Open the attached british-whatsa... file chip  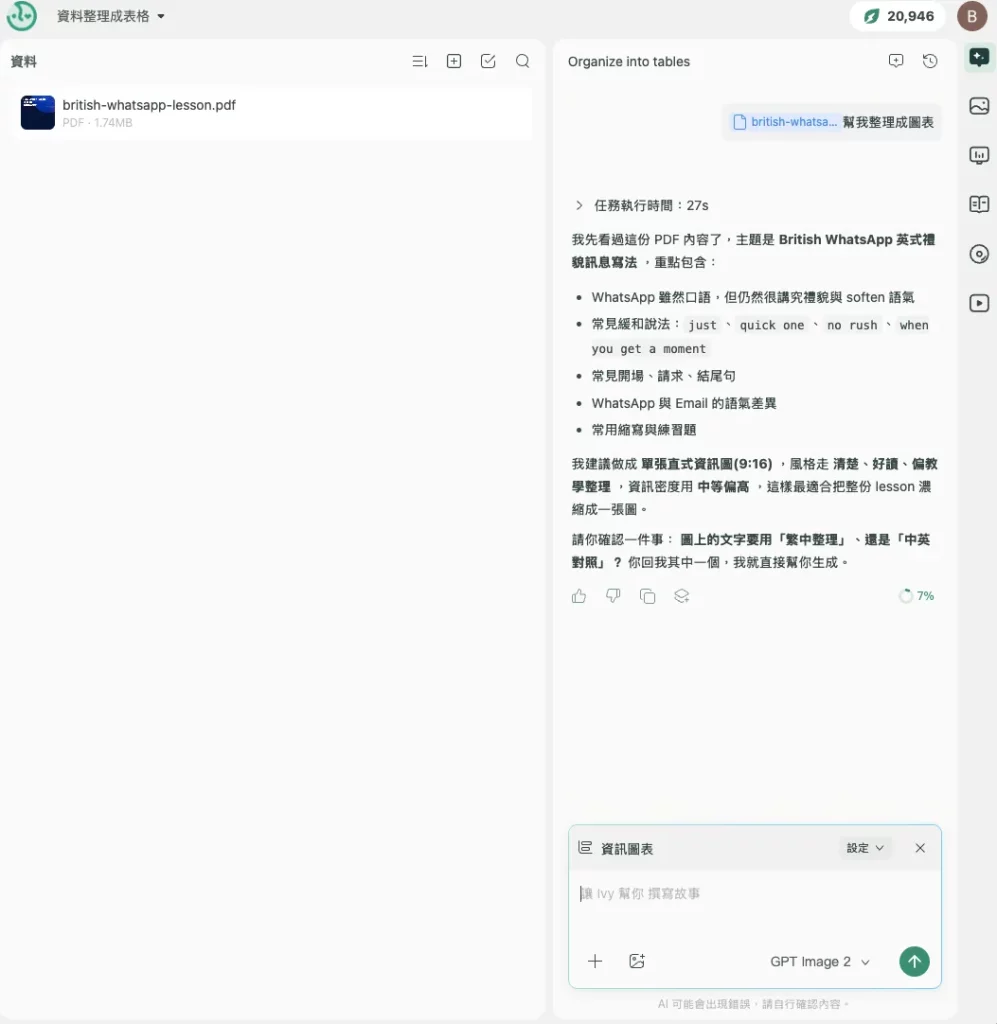(x=785, y=122)
